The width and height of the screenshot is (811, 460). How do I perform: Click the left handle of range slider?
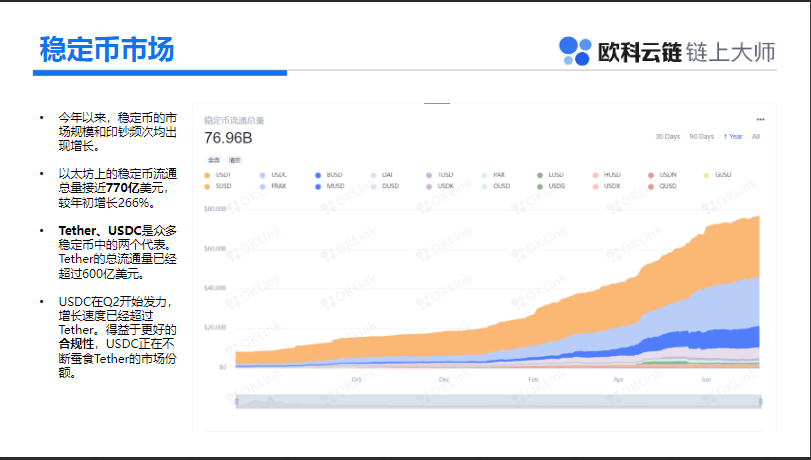237,401
